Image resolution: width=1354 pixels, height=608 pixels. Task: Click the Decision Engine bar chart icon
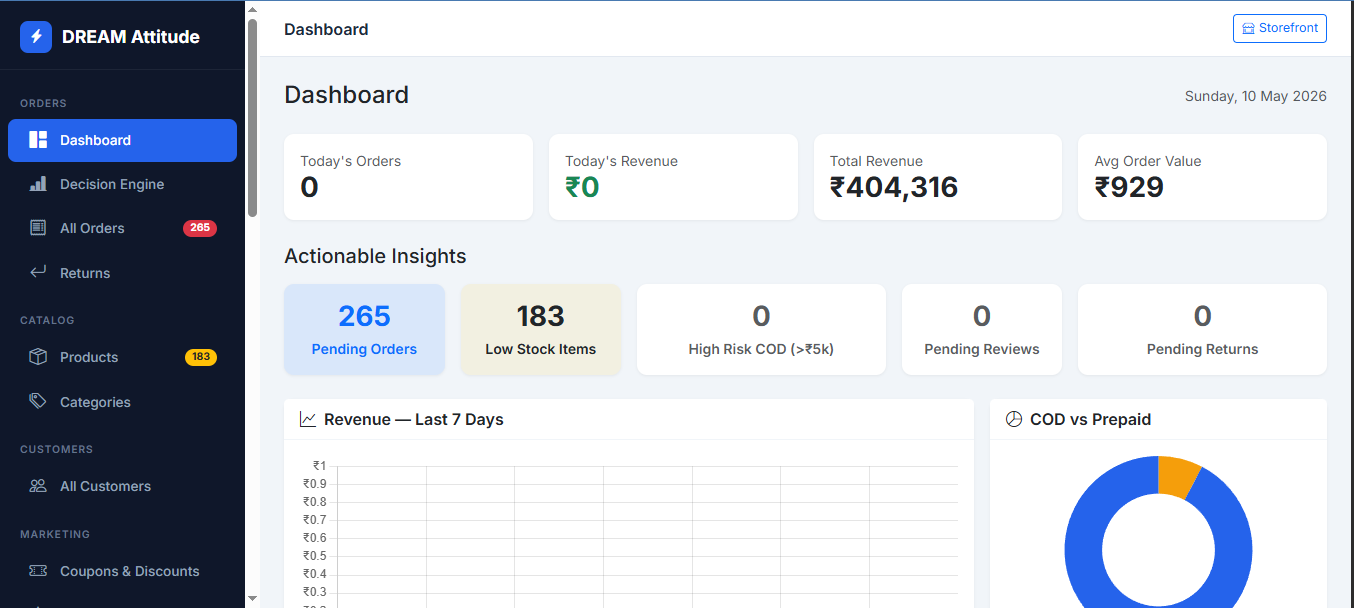point(38,184)
